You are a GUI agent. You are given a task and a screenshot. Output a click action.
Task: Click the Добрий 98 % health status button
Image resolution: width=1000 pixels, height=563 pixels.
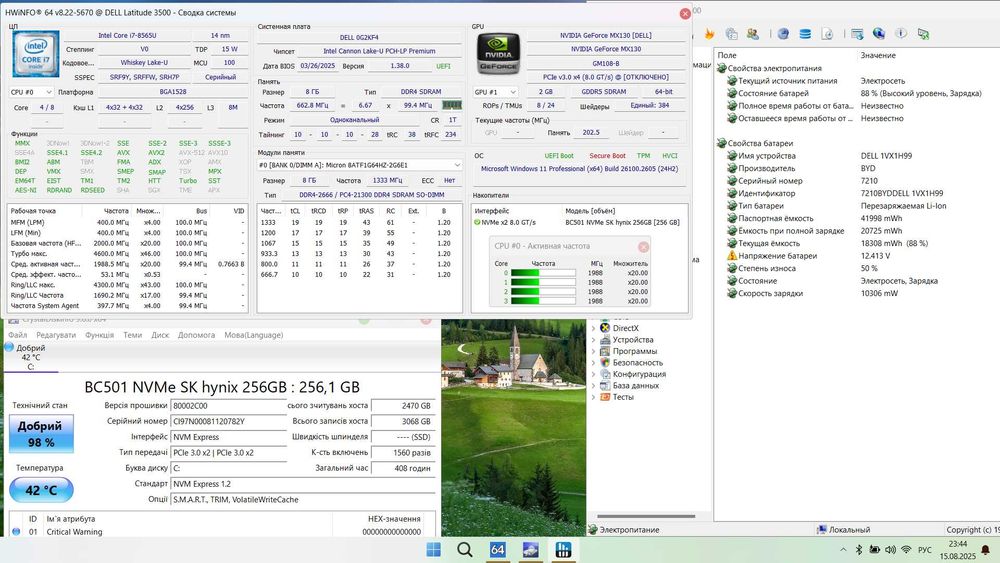pos(41,434)
